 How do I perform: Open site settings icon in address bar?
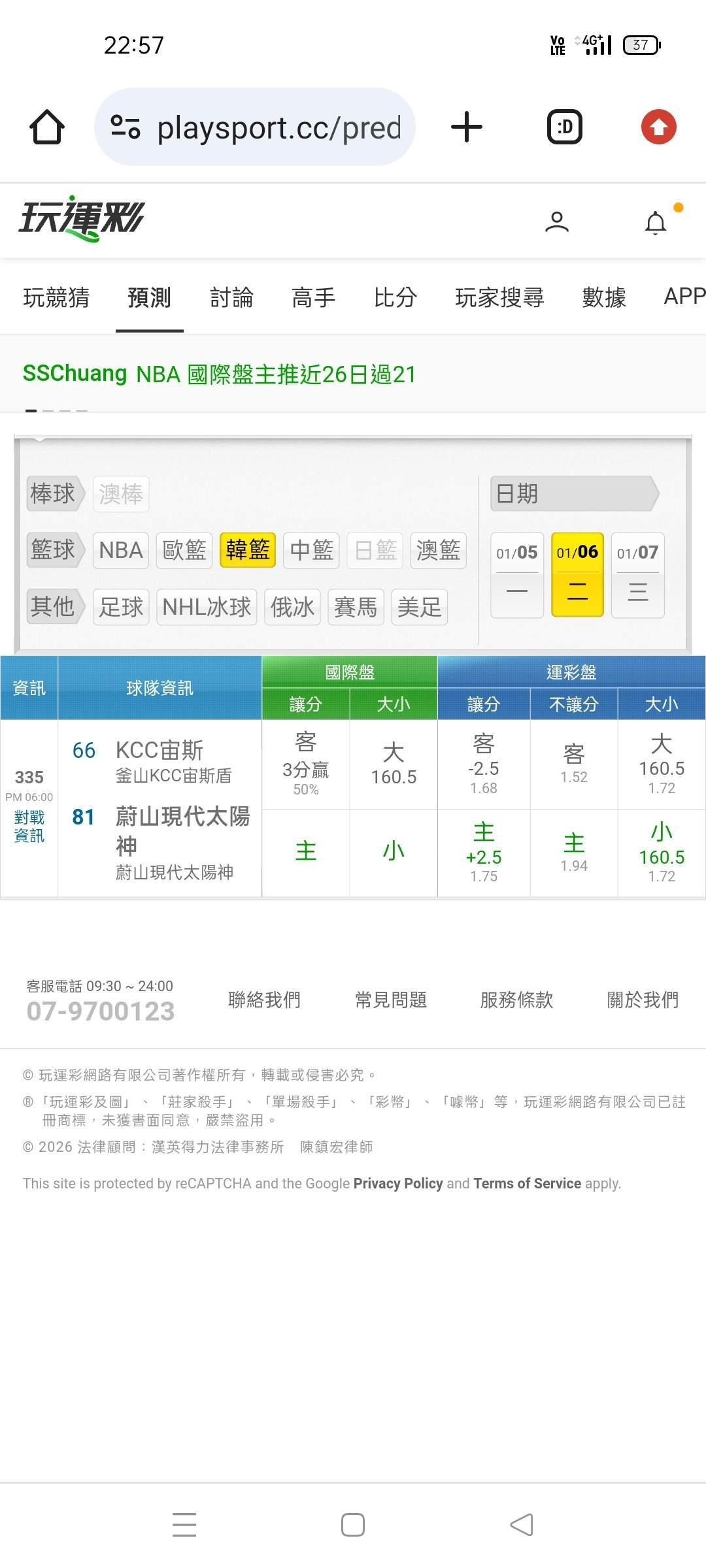click(126, 127)
